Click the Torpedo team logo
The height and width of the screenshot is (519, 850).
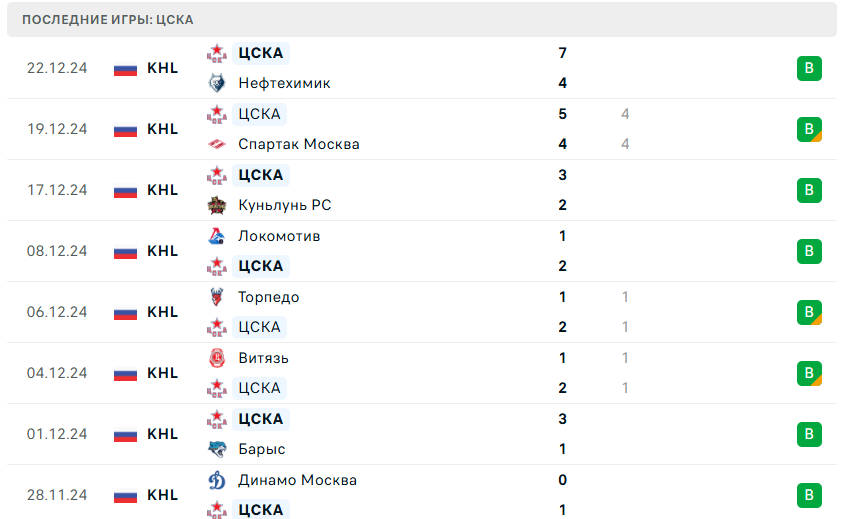coord(217,297)
